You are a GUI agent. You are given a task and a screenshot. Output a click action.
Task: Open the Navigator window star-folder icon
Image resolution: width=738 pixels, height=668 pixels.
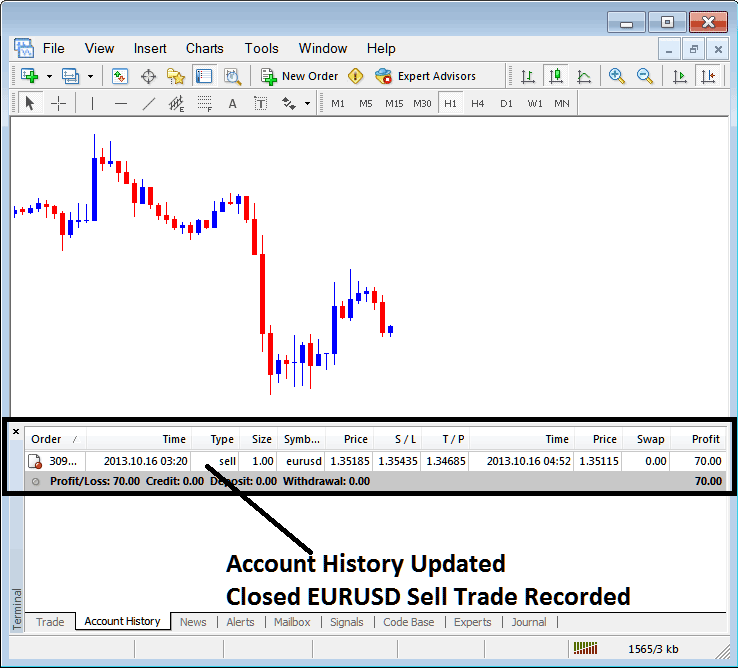tap(176, 76)
